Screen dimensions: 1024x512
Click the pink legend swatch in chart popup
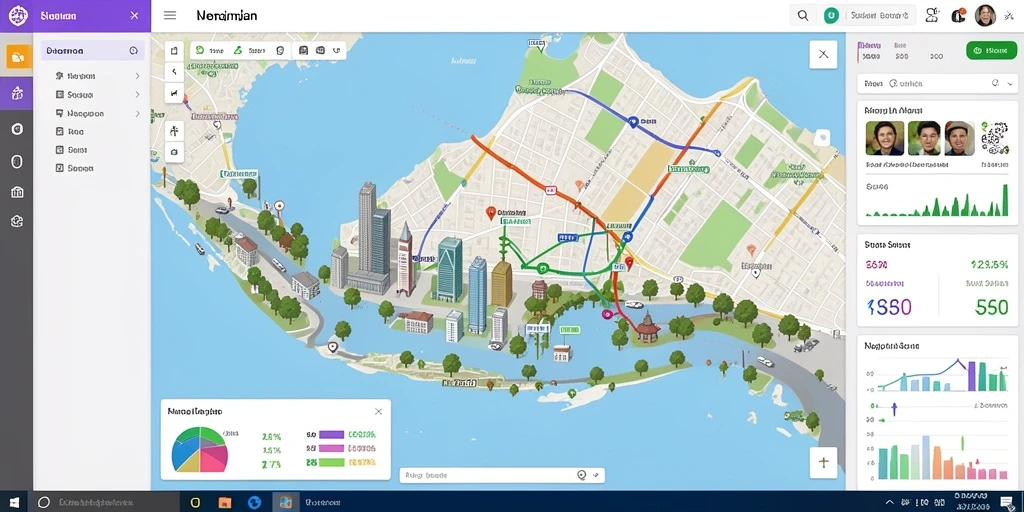coord(331,449)
